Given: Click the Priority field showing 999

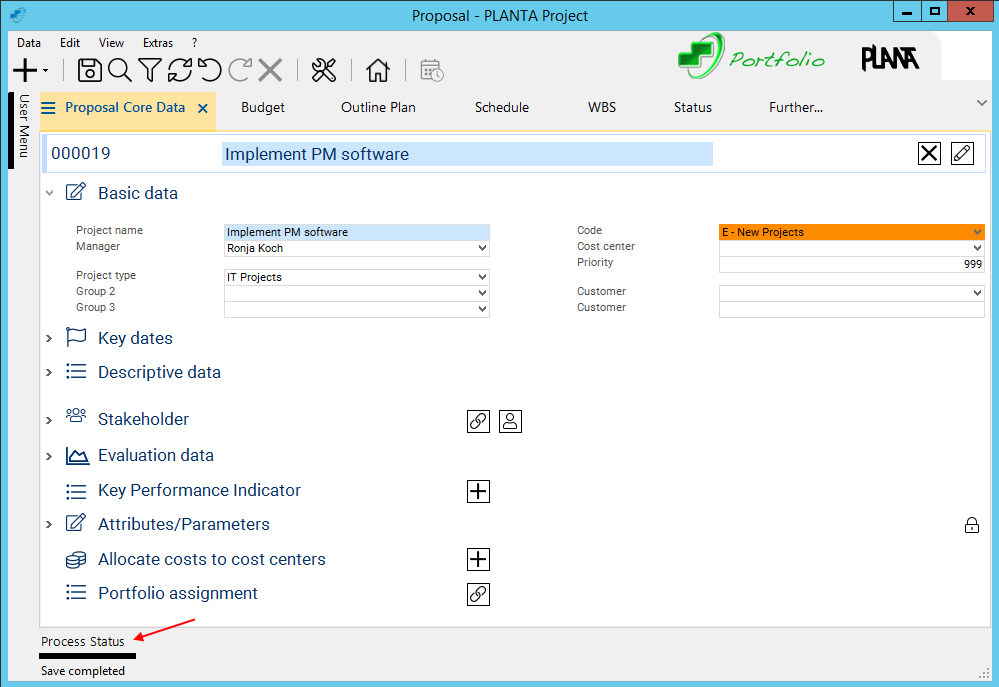Looking at the screenshot, I should tap(852, 264).
